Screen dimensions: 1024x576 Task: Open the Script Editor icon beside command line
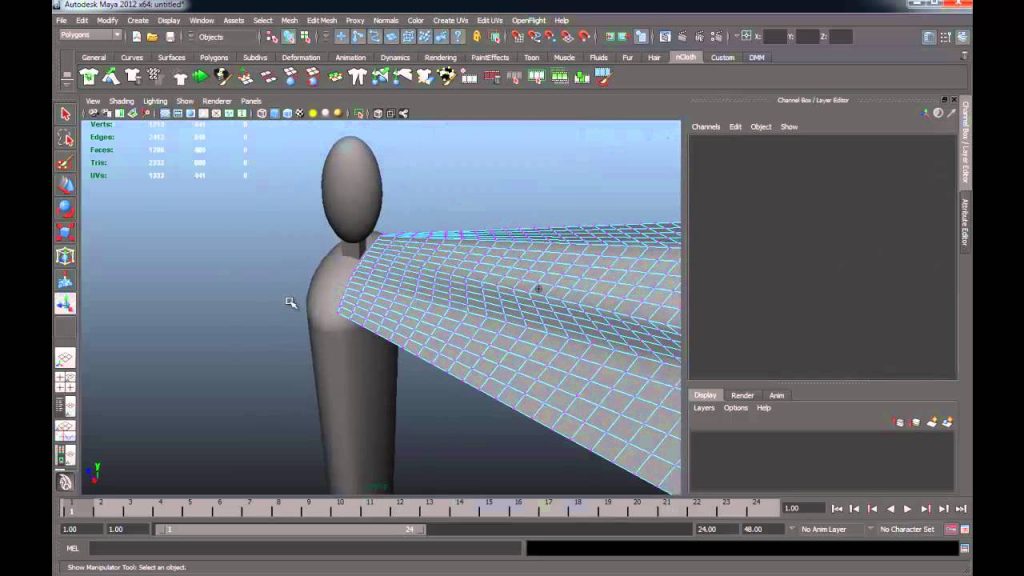click(965, 549)
